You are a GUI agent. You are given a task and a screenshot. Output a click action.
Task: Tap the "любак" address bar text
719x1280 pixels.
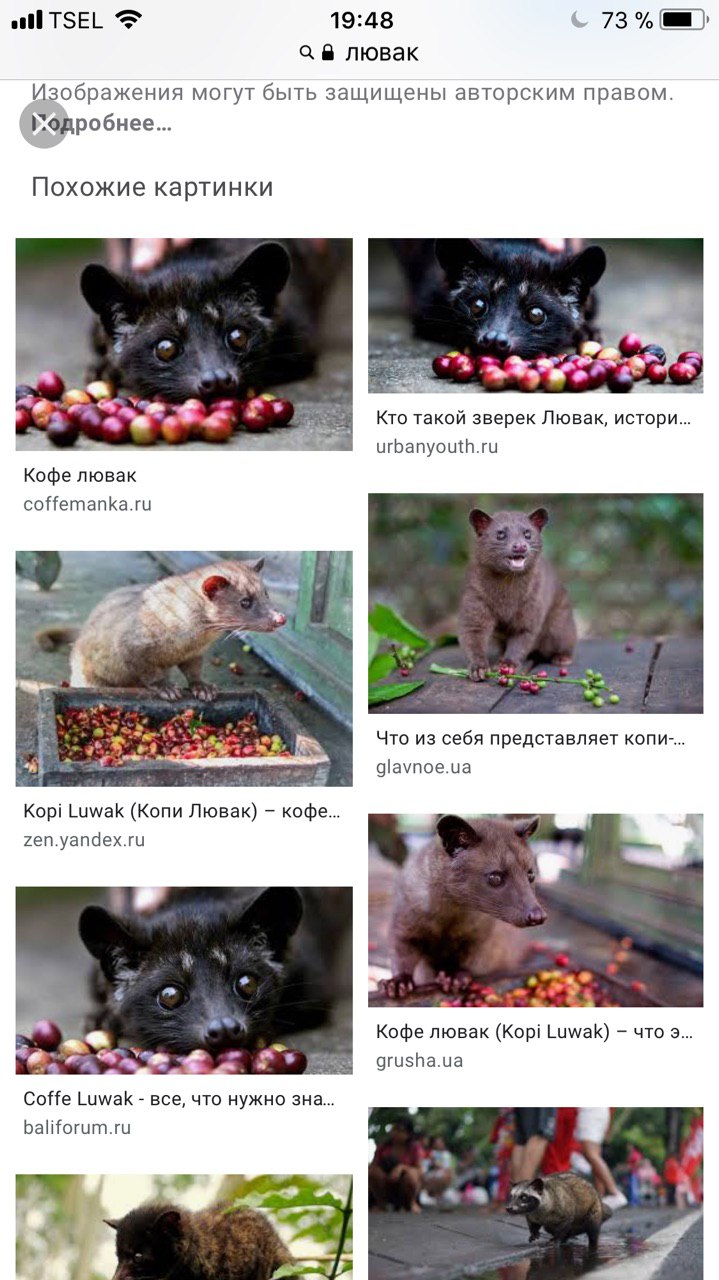pos(382,53)
